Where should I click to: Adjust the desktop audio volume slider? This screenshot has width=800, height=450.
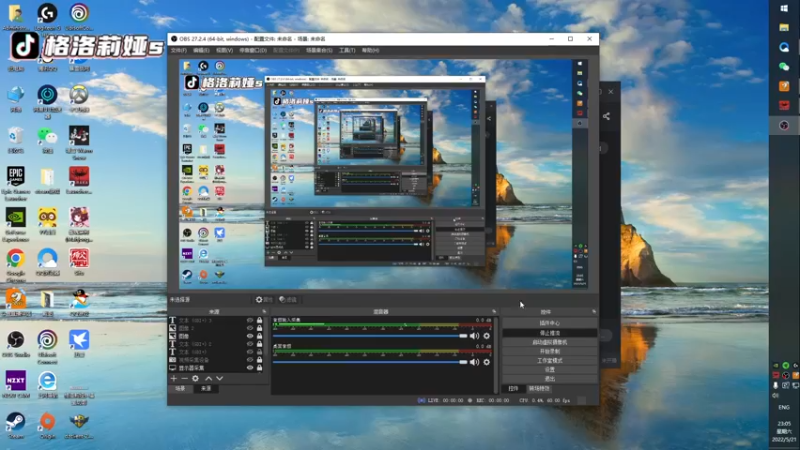tap(370, 362)
